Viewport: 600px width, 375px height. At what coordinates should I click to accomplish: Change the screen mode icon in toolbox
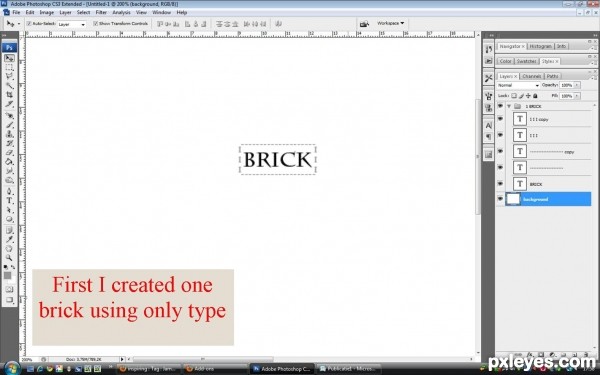(x=9, y=300)
